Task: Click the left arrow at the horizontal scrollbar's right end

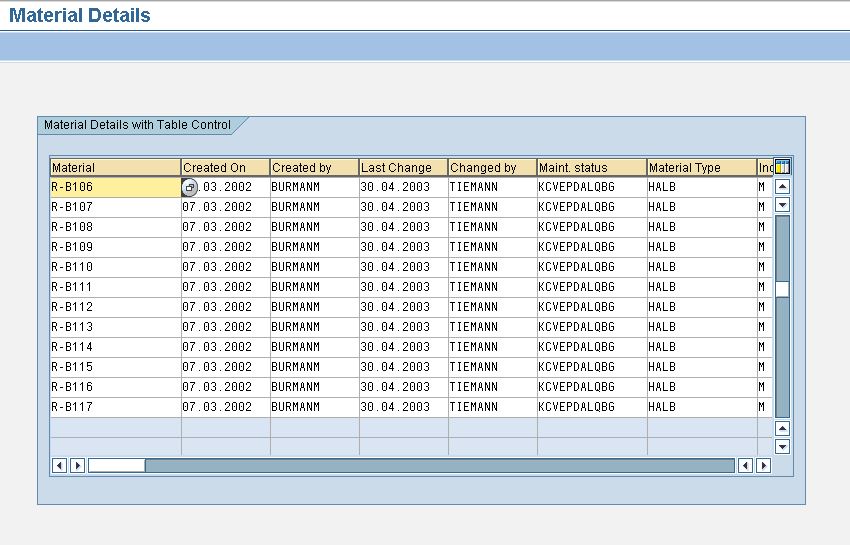Action: click(x=745, y=465)
